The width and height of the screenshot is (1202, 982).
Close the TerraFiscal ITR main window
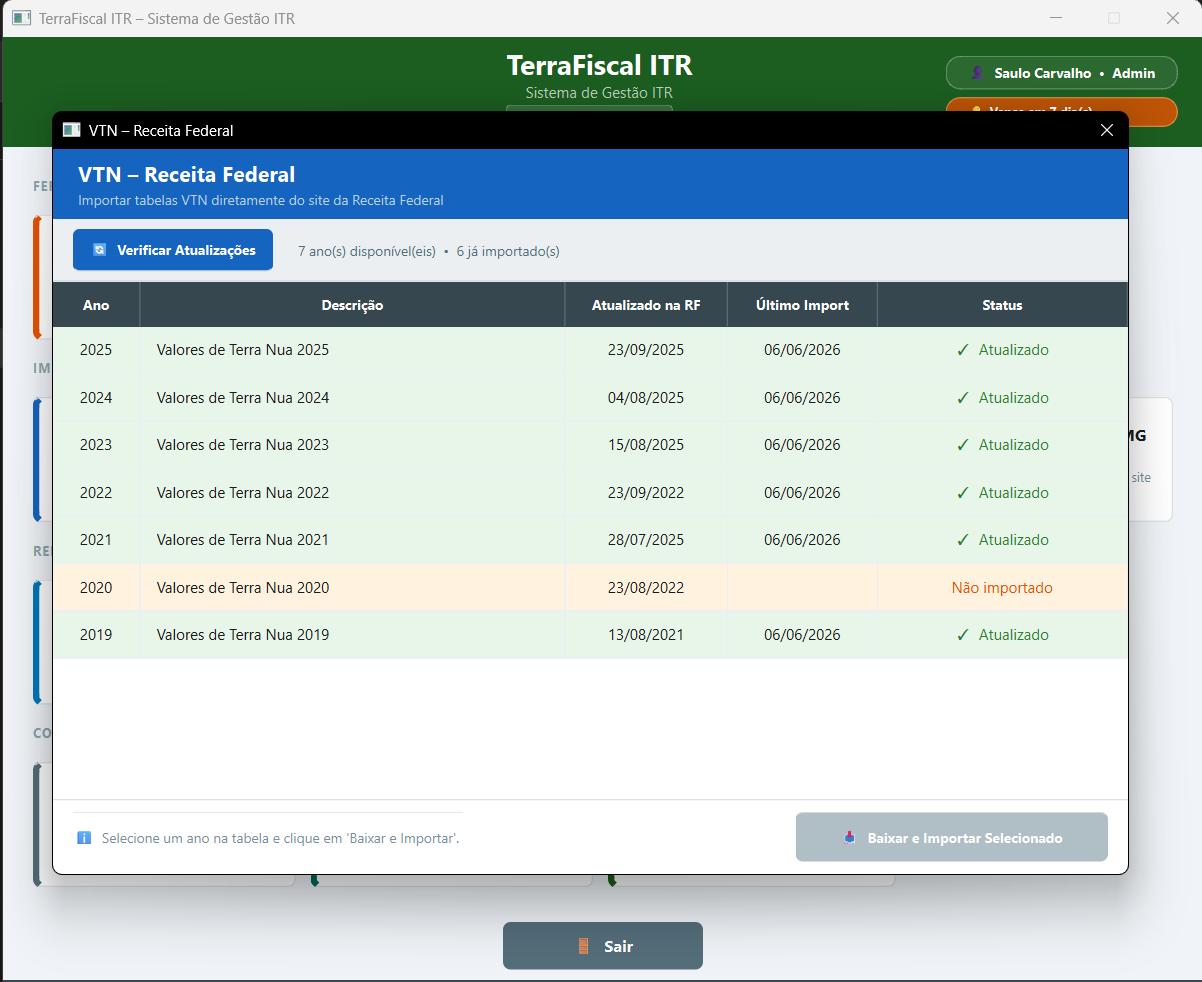[1173, 18]
